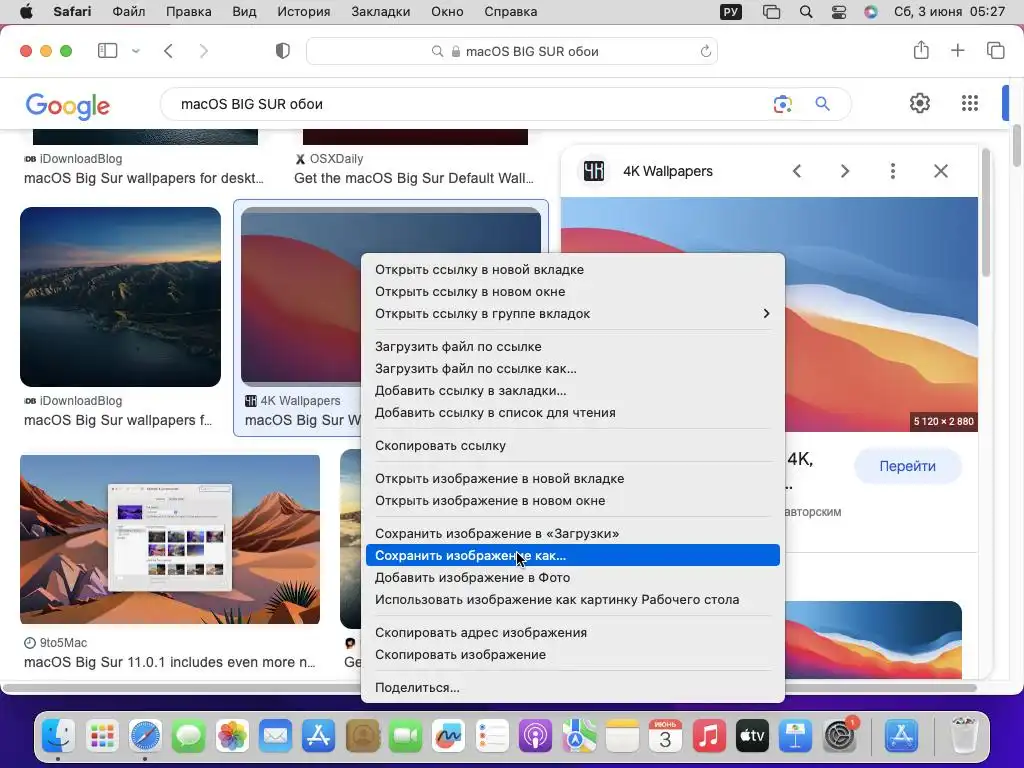
Task: Open System Preferences from the Dock
Action: coord(840,736)
